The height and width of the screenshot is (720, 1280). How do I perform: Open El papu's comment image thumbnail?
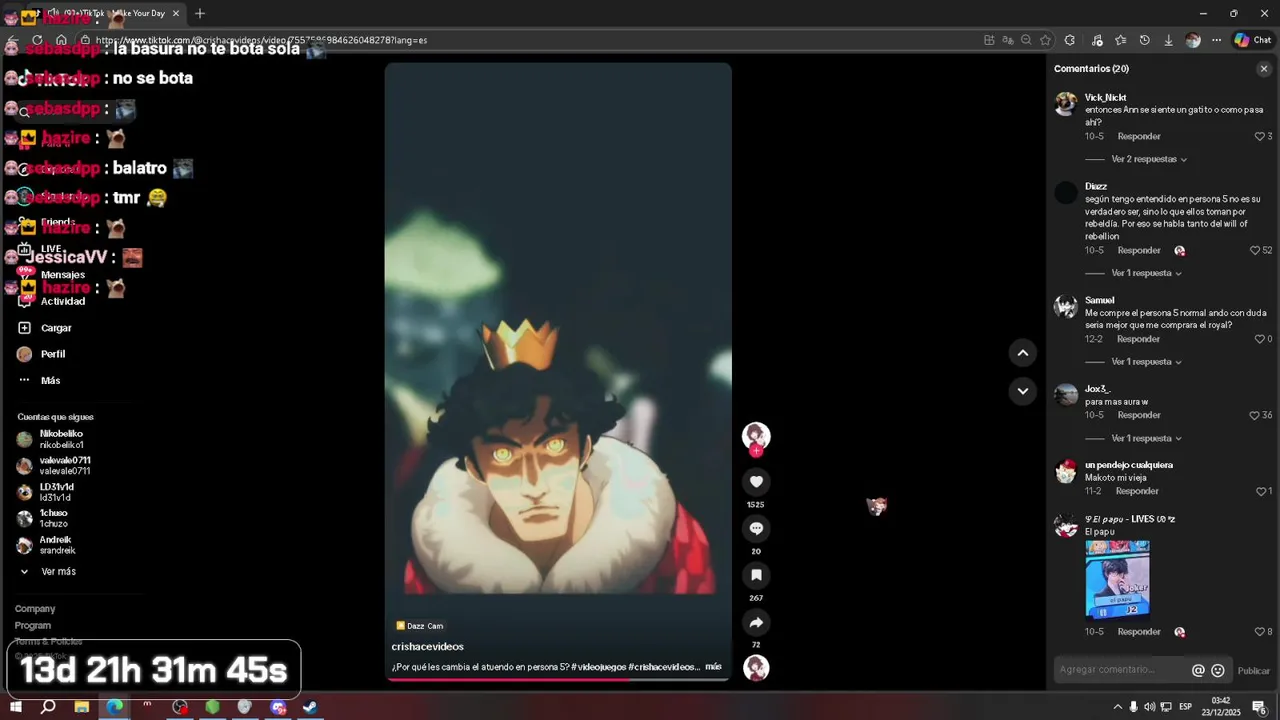[x=1117, y=580]
